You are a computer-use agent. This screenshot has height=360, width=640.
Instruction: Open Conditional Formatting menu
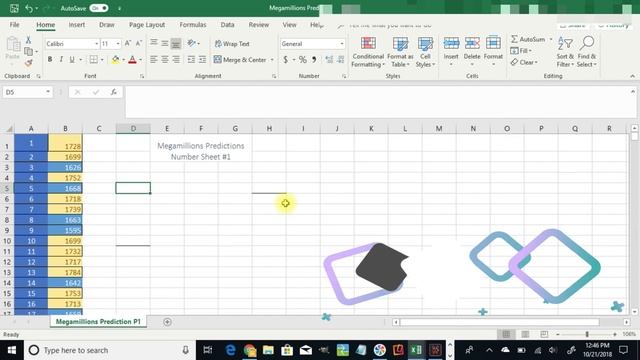coord(368,52)
